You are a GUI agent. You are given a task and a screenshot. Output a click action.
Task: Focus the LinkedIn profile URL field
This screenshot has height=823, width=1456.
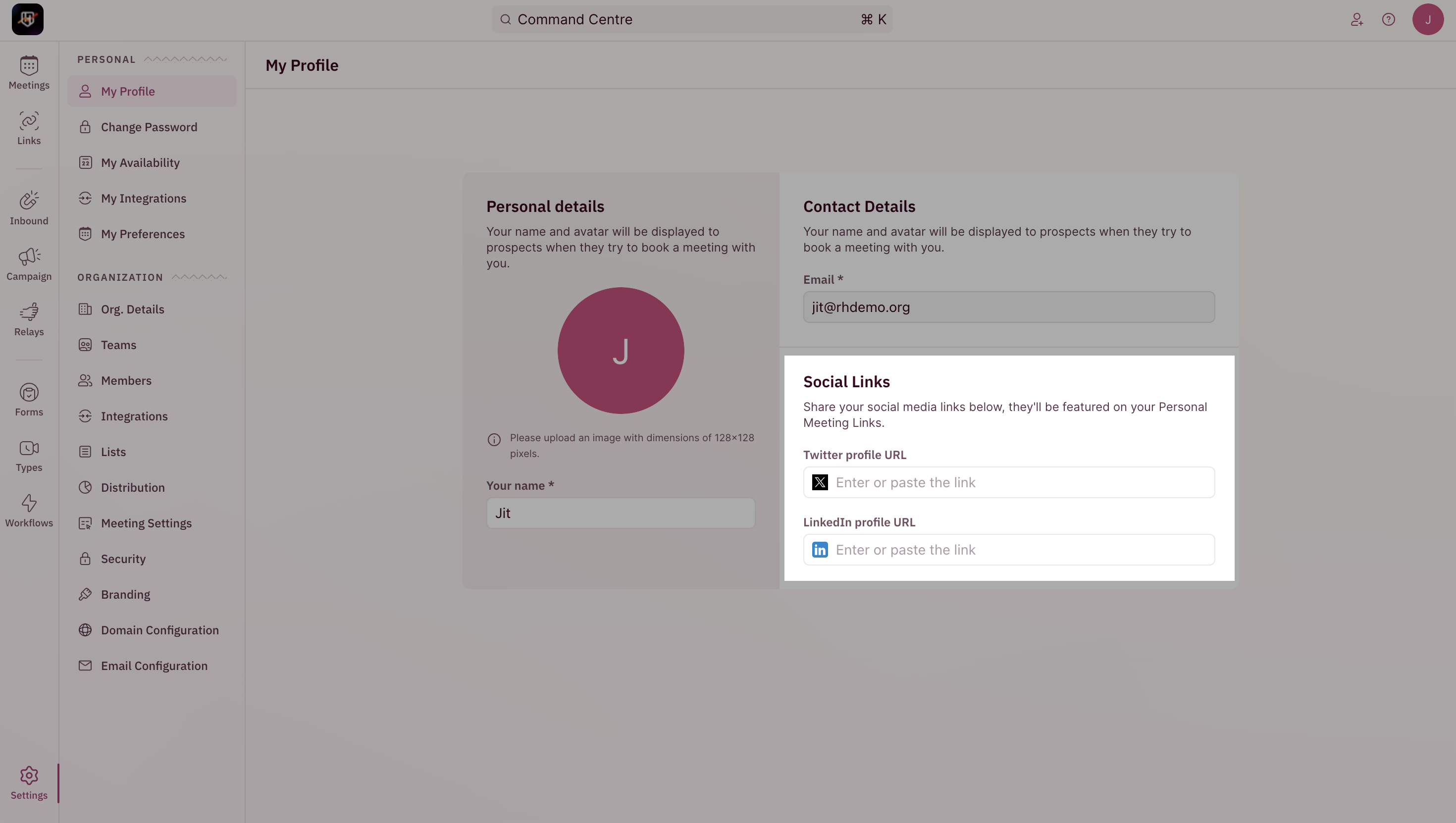pyautogui.click(x=1008, y=550)
